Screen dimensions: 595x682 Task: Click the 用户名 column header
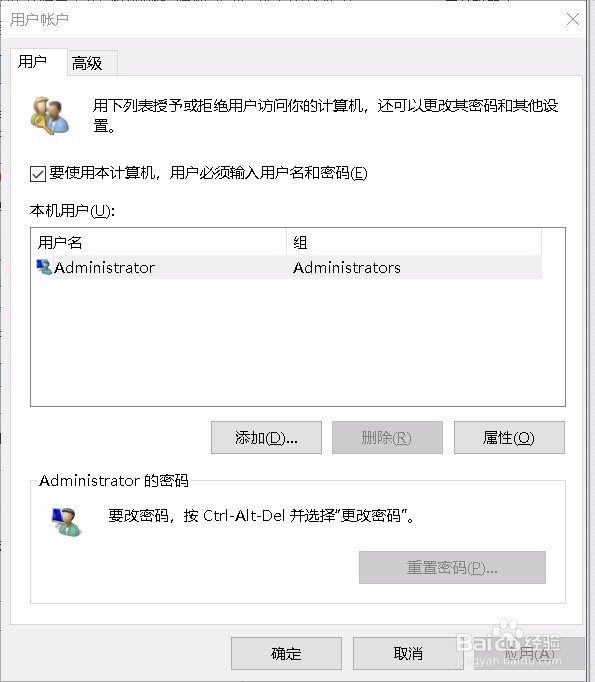pyautogui.click(x=160, y=242)
